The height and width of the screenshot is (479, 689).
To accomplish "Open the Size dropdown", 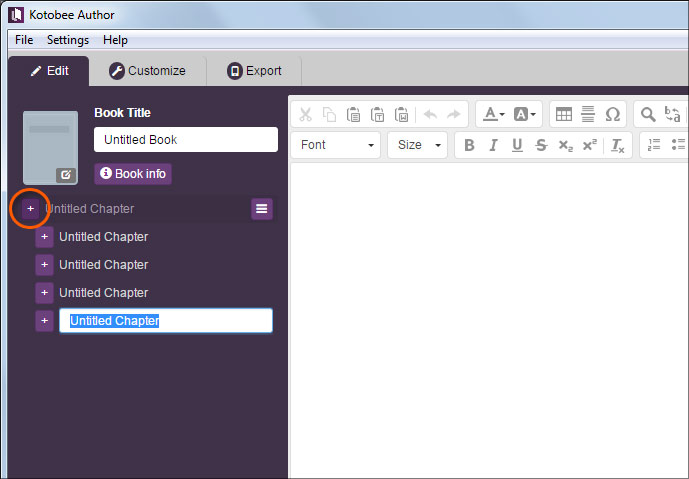I will click(x=417, y=145).
